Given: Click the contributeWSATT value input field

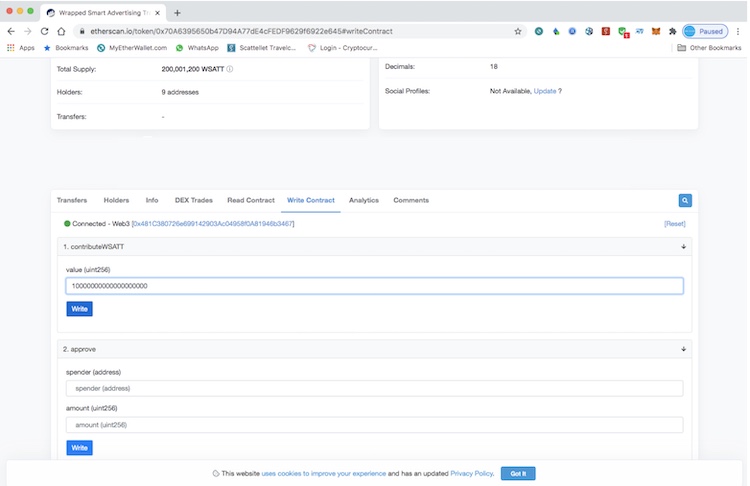Looking at the screenshot, I should [x=375, y=286].
